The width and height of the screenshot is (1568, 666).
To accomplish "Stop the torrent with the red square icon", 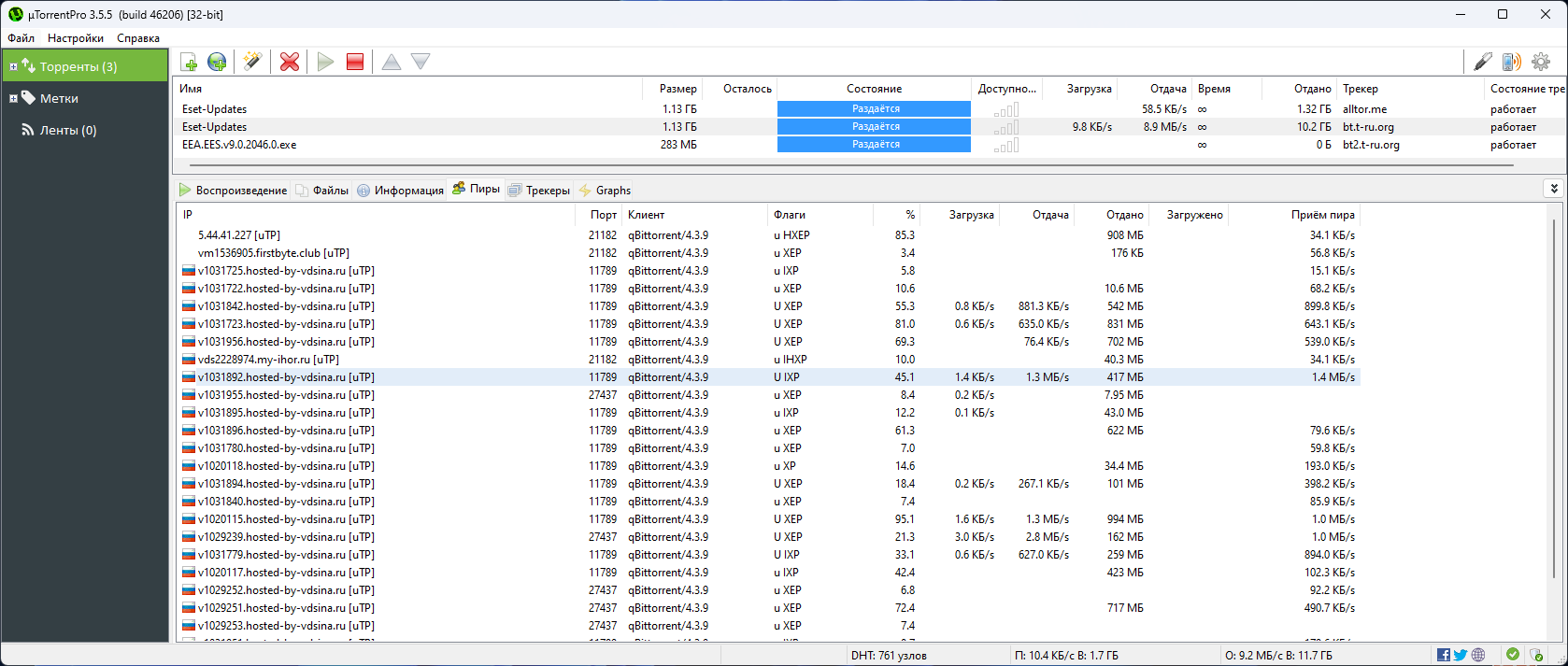I will pyautogui.click(x=355, y=62).
